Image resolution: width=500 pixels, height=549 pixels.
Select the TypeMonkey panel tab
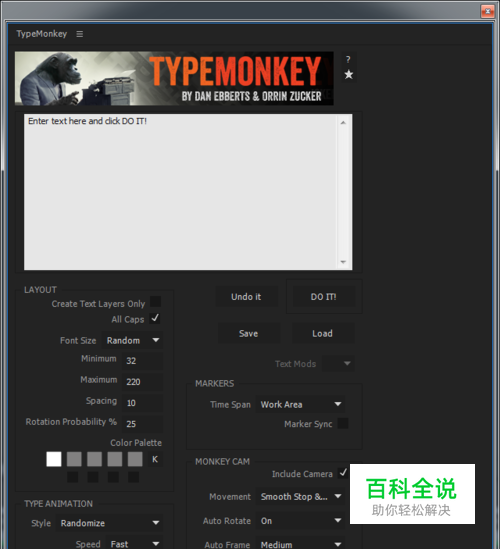click(42, 34)
